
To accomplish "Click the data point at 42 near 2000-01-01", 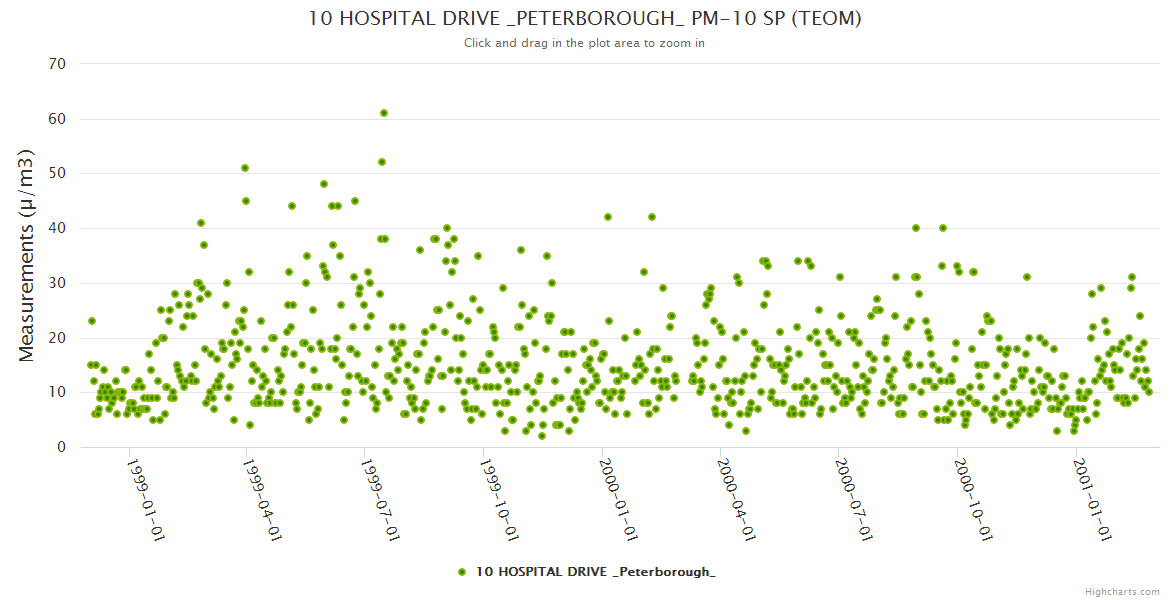I will [x=607, y=217].
